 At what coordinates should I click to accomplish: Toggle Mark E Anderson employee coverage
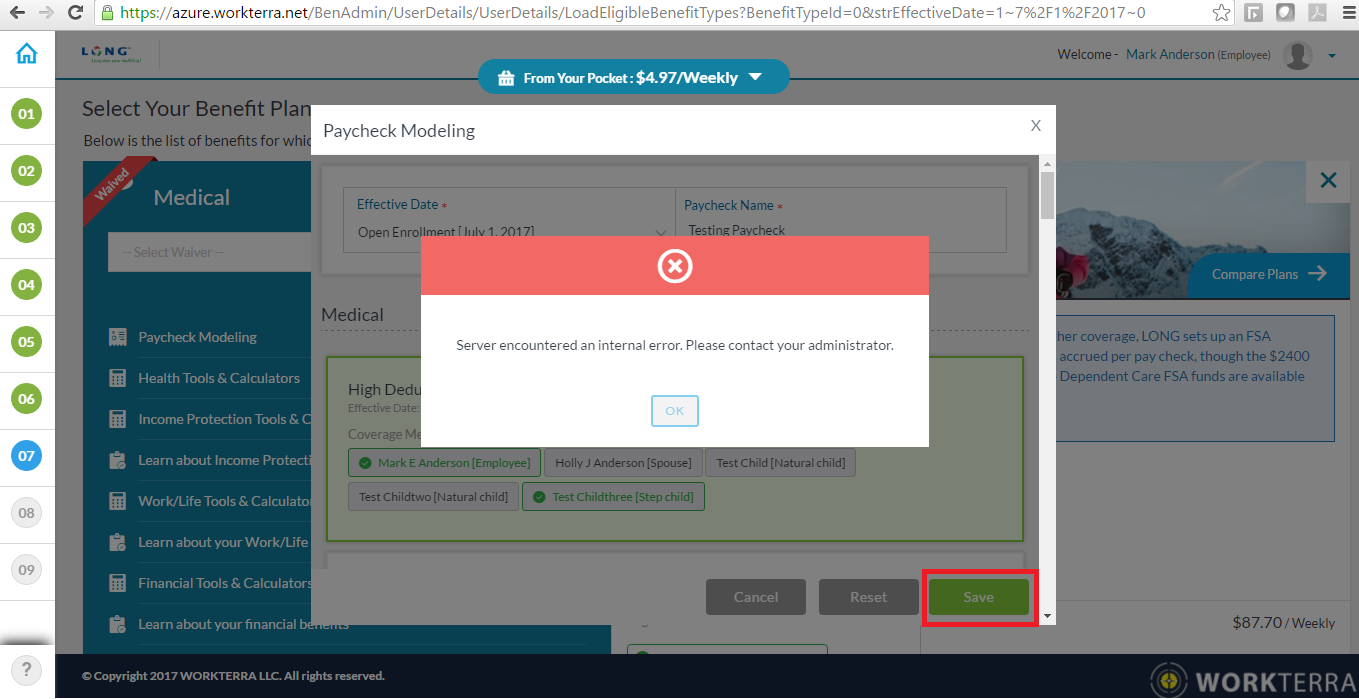point(445,463)
